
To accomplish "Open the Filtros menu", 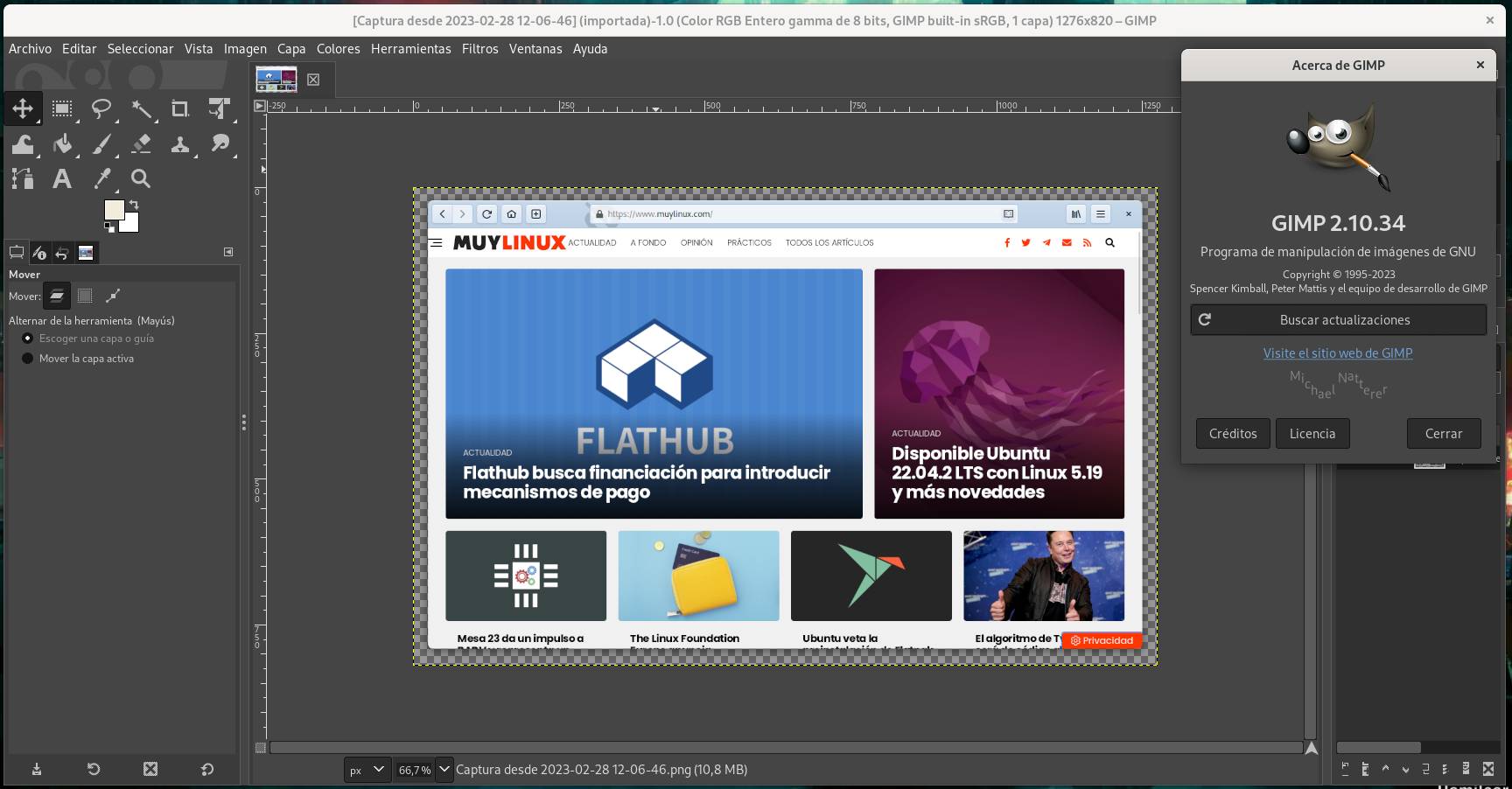I will [x=479, y=49].
